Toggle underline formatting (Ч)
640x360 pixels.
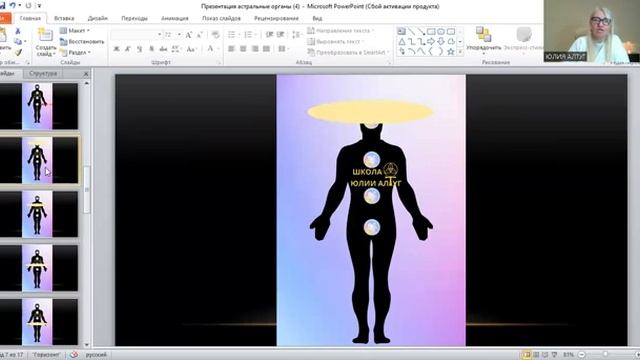pos(139,49)
